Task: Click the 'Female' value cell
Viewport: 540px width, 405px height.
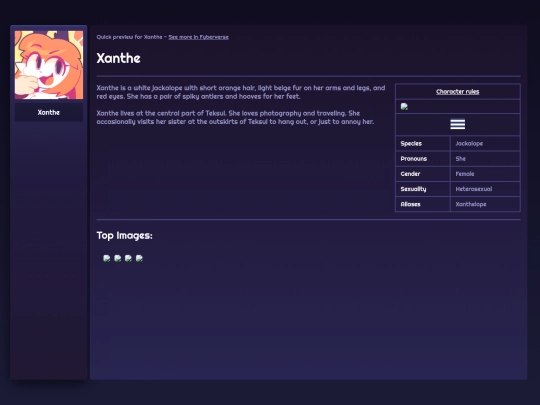Action: [485, 174]
